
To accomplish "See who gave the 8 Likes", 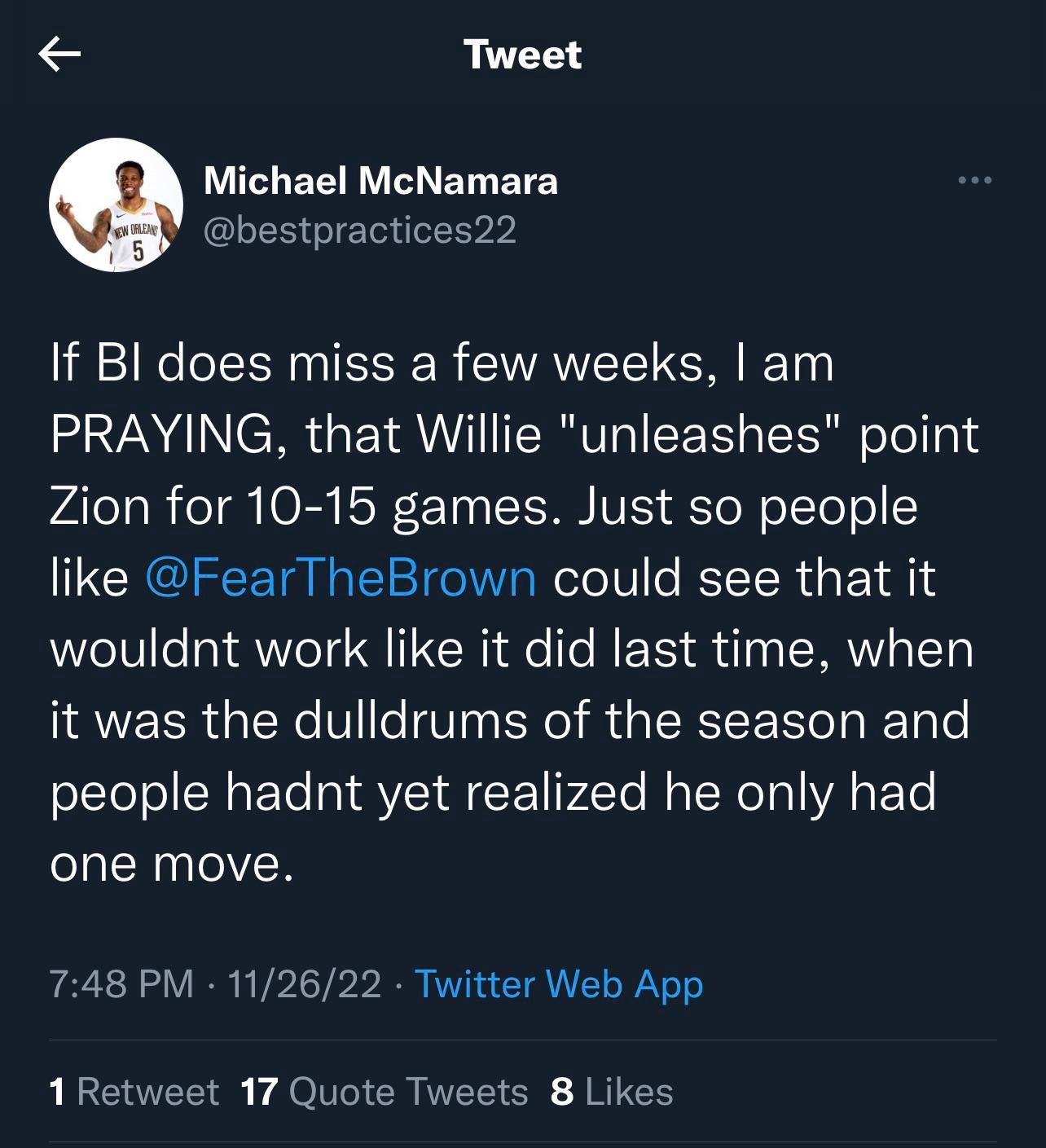I will tap(612, 1092).
